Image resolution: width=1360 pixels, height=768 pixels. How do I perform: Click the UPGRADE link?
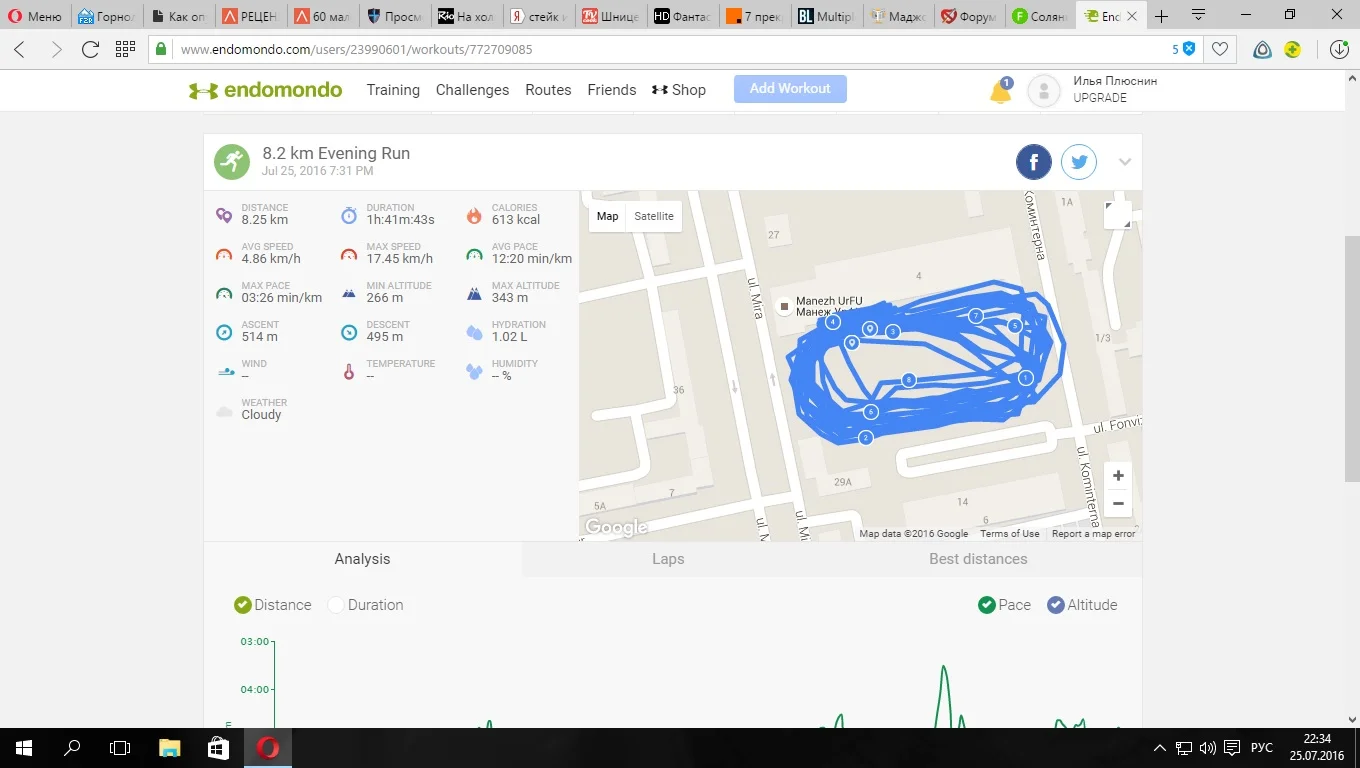point(1100,98)
